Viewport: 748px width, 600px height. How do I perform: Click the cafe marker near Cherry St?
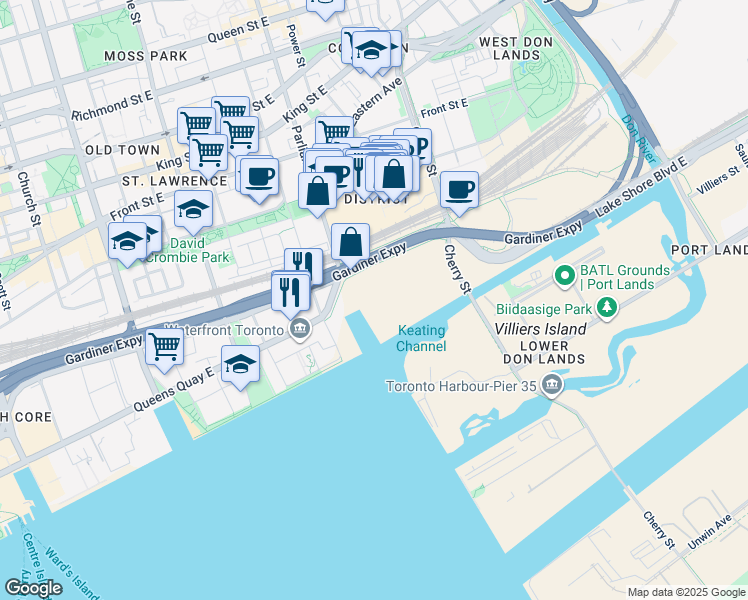coord(459,190)
